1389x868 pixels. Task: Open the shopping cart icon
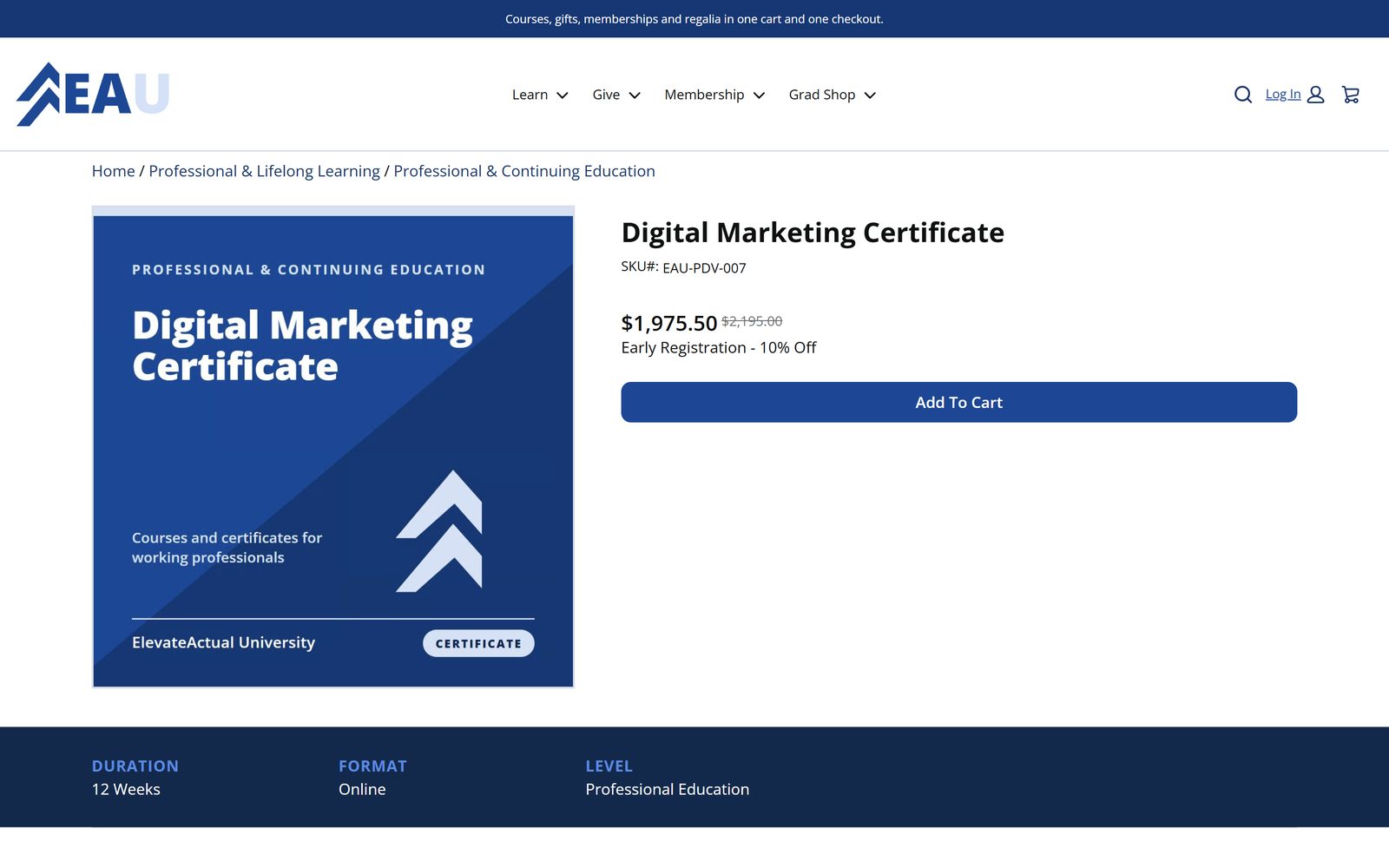[1351, 95]
